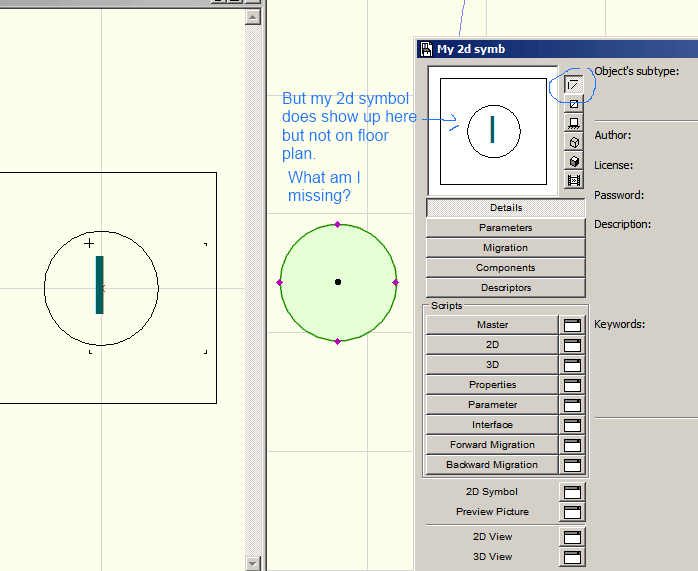
Task: Open the Forward Migration script
Action: tap(492, 445)
